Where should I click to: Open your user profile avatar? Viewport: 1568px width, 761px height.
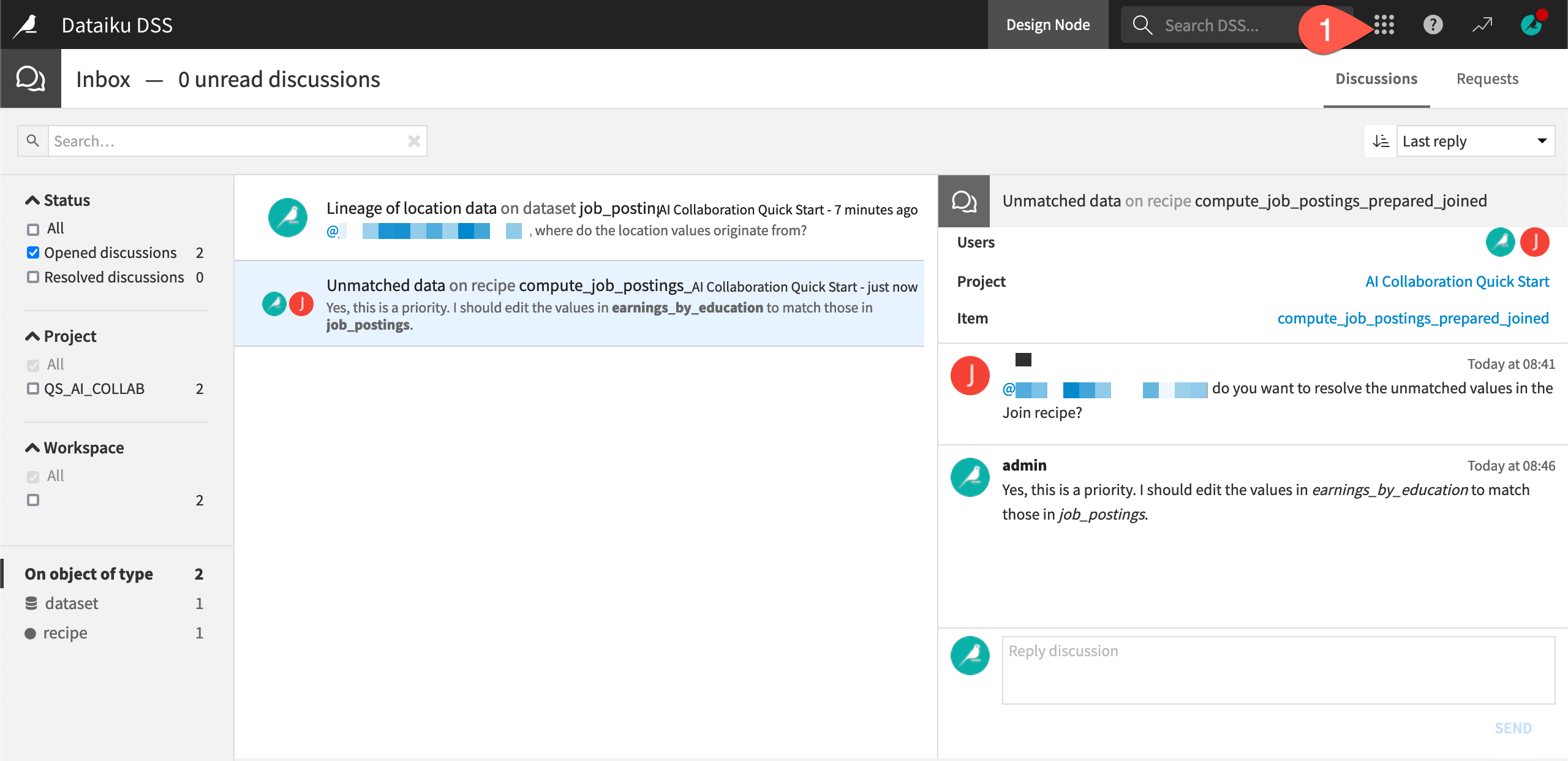click(1531, 25)
